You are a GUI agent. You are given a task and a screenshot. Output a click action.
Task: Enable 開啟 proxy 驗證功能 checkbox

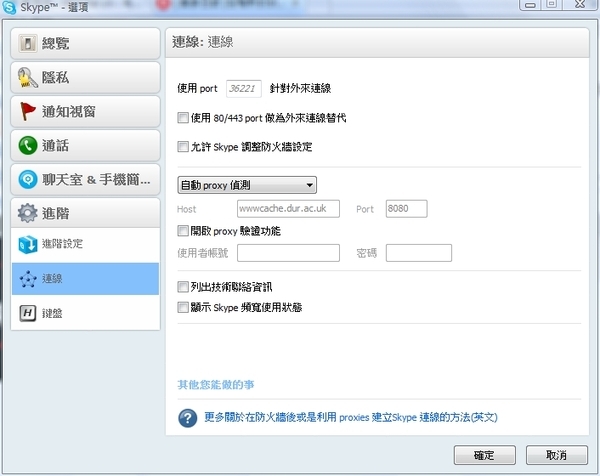pyautogui.click(x=183, y=231)
